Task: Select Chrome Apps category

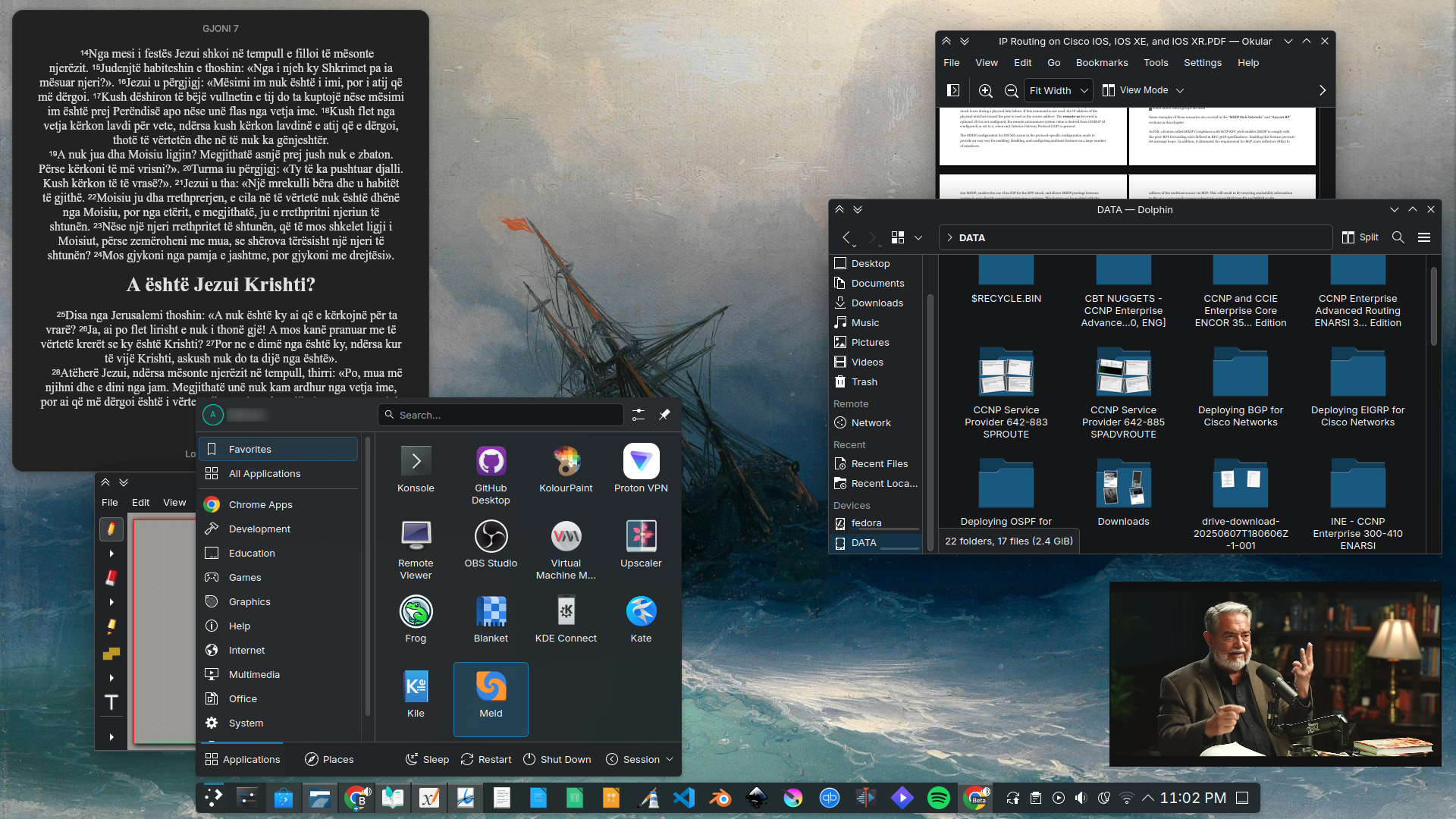Action: pyautogui.click(x=278, y=505)
